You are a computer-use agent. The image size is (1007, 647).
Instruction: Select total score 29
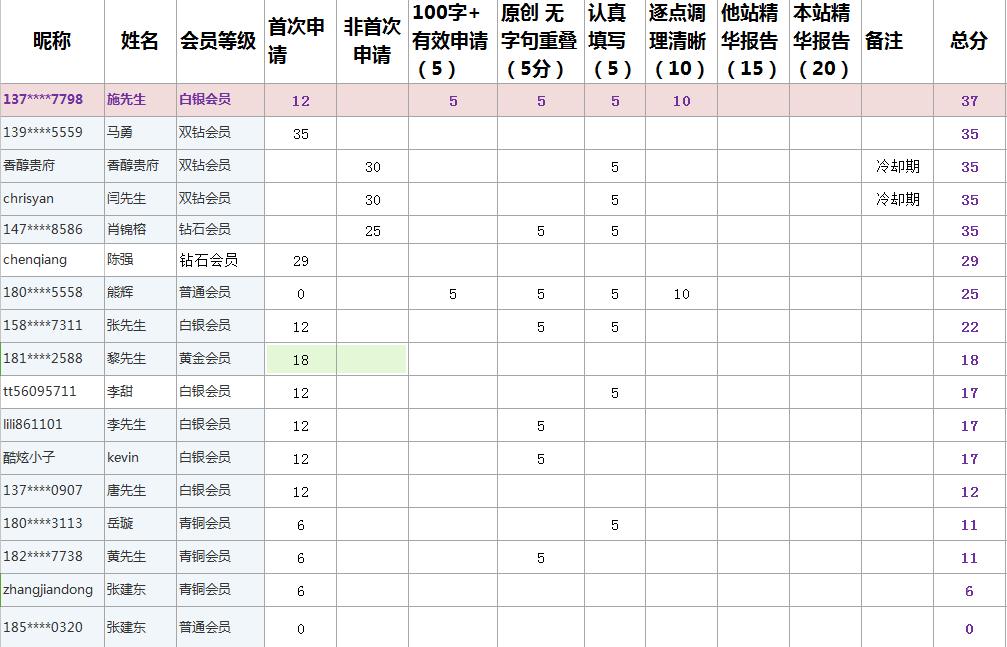[x=969, y=261]
